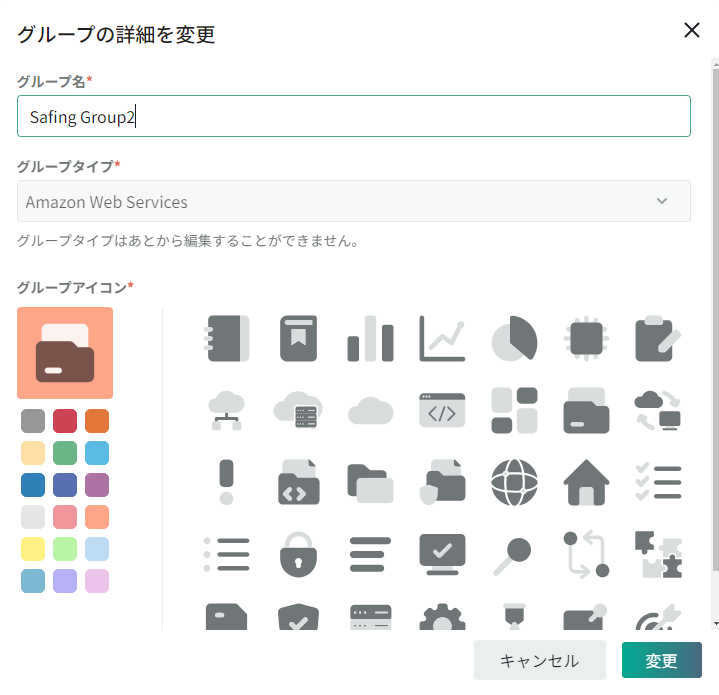The width and height of the screenshot is (719, 695).
Task: Select the monitor with checkmark icon
Action: coord(442,554)
